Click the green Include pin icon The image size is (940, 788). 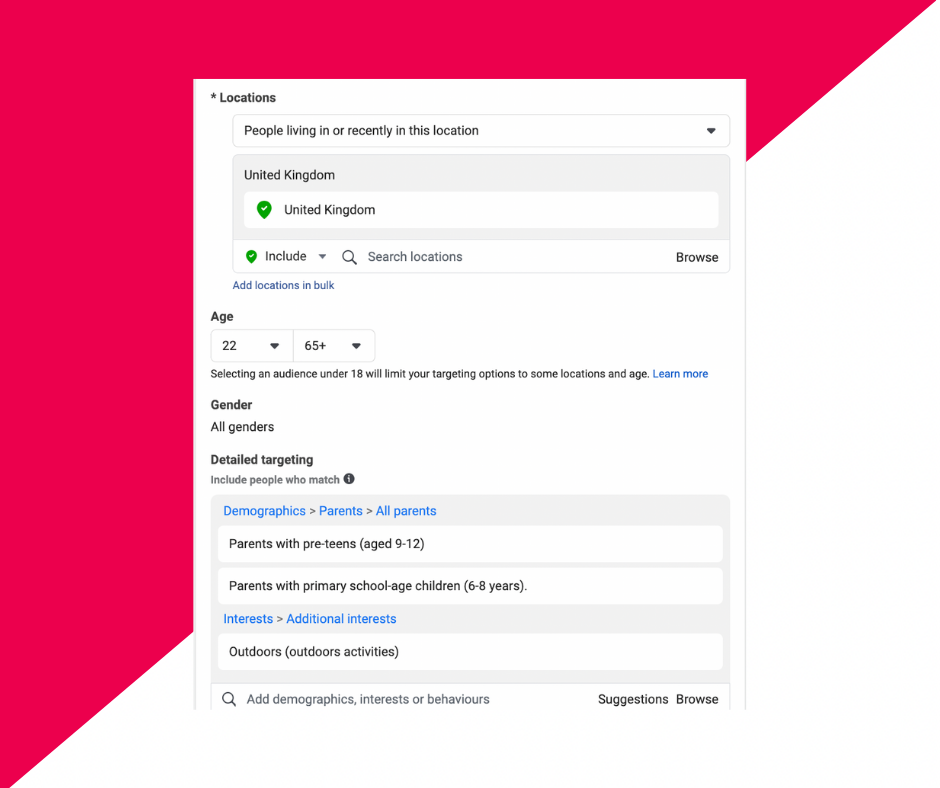point(251,257)
